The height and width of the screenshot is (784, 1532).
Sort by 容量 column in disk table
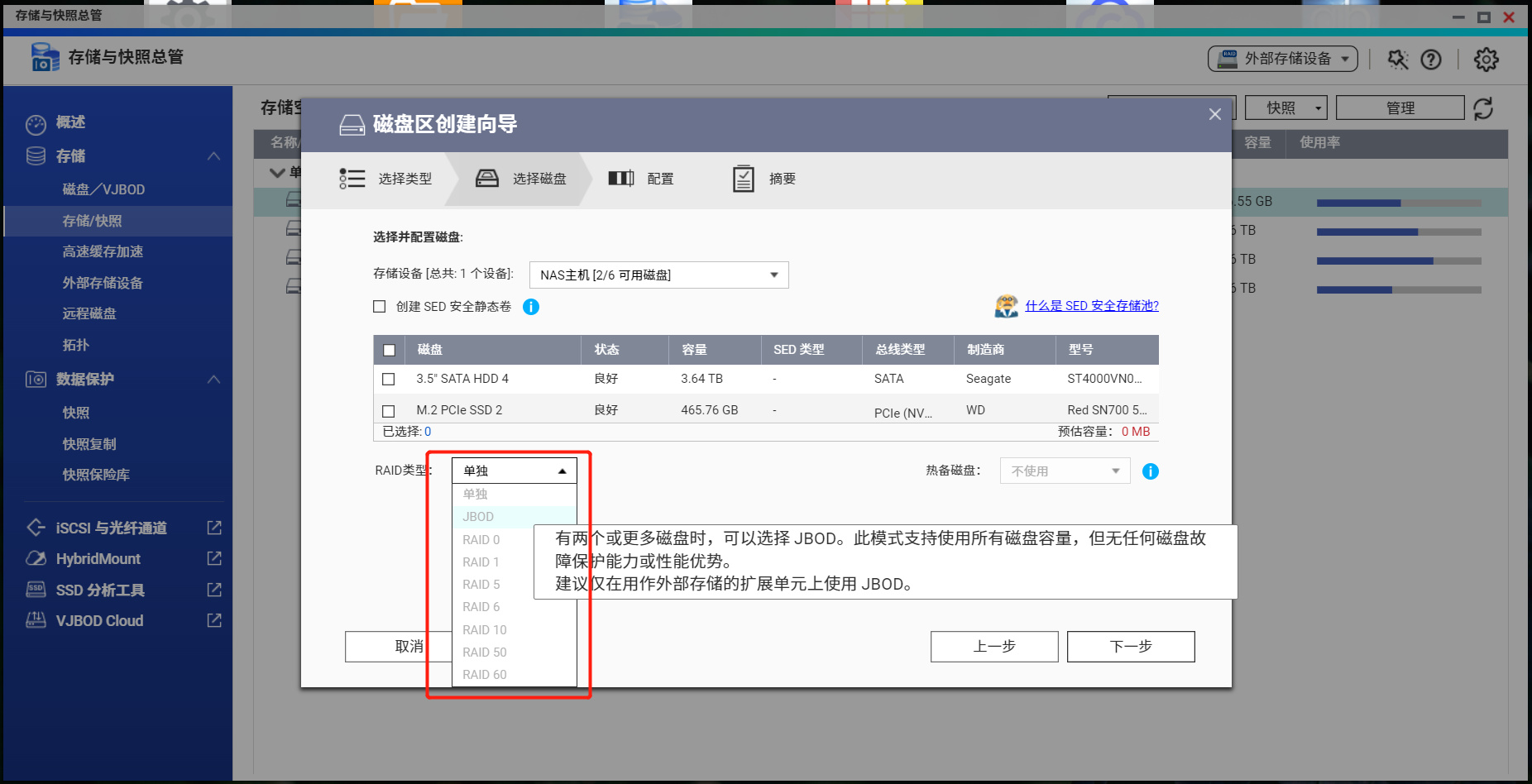pos(714,350)
